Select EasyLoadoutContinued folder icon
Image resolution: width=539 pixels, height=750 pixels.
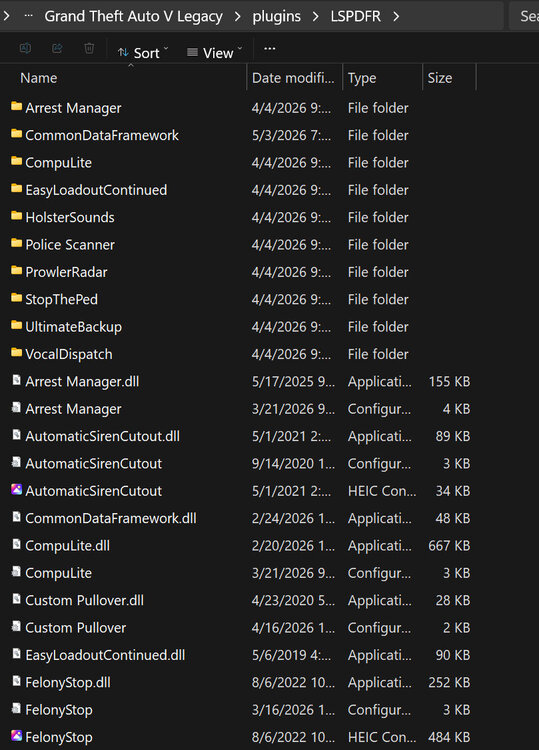(16, 188)
